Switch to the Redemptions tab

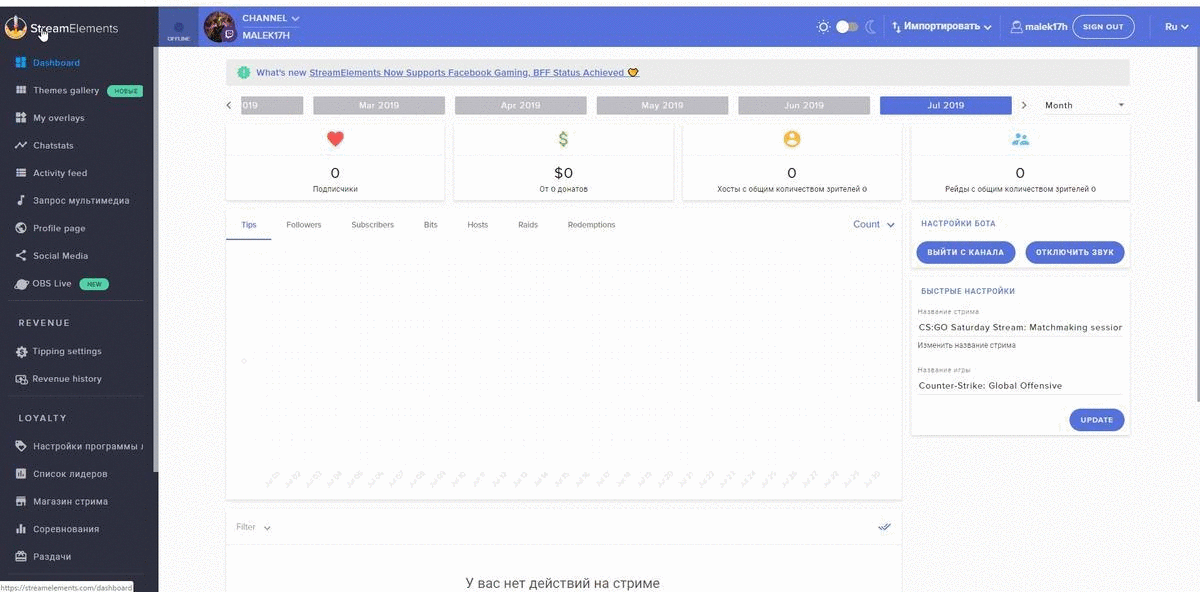591,225
